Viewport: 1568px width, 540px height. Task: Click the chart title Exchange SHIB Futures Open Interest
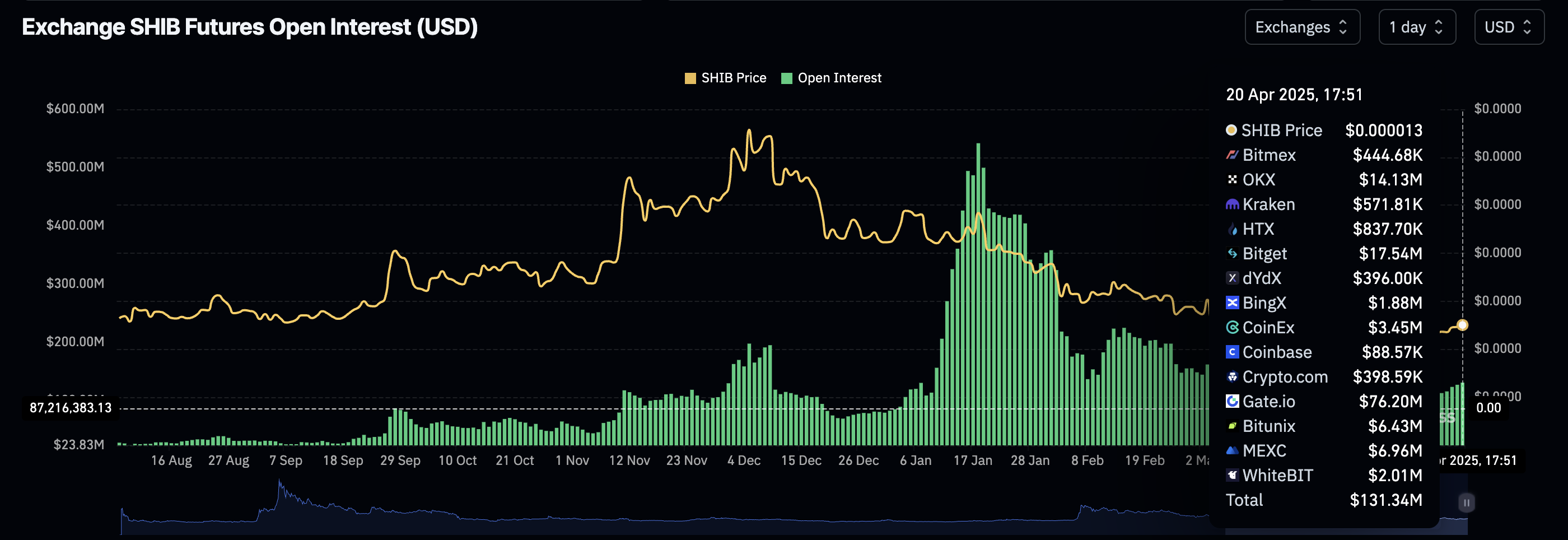[250, 27]
